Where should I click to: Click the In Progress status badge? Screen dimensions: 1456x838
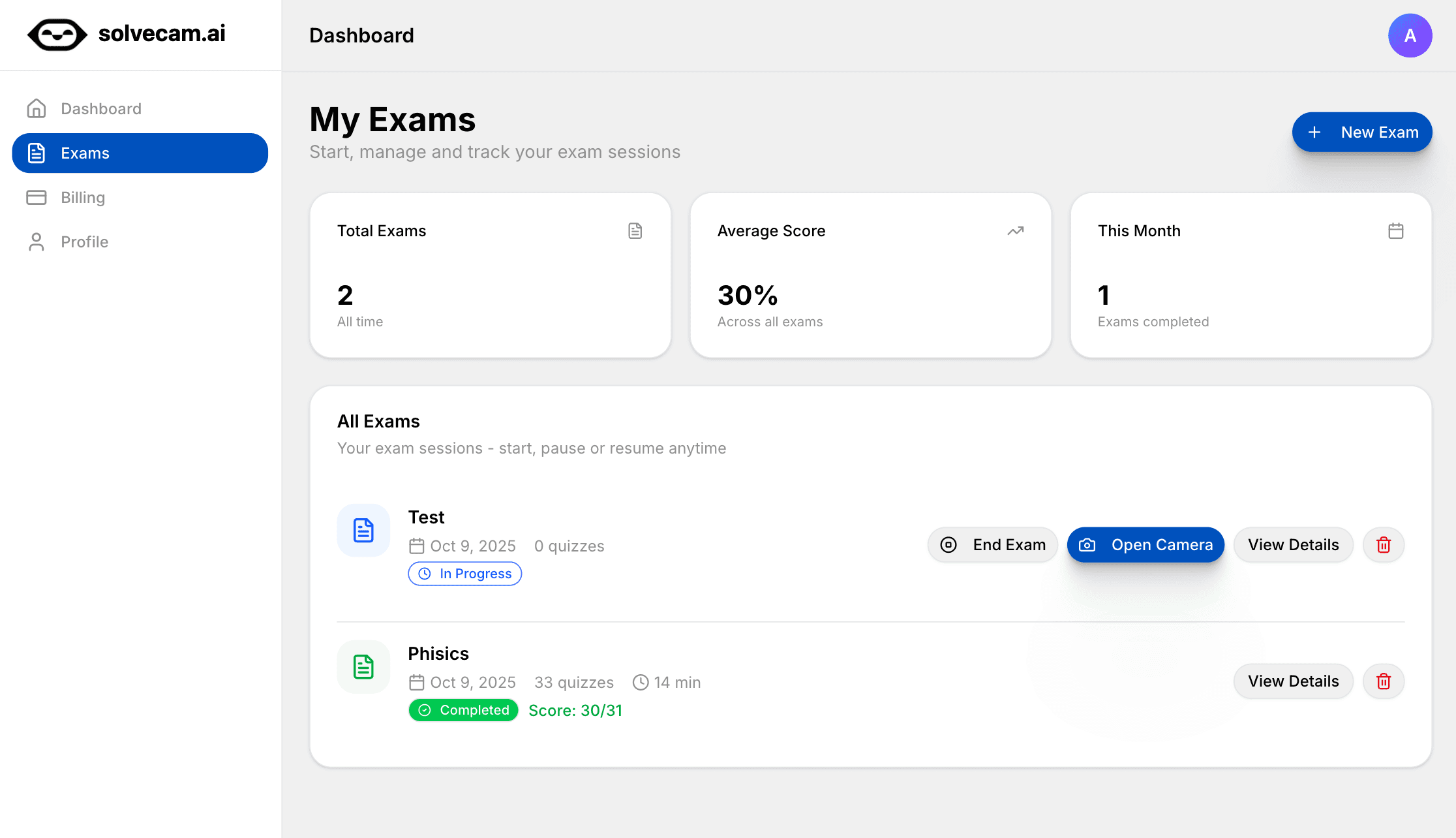click(x=464, y=574)
